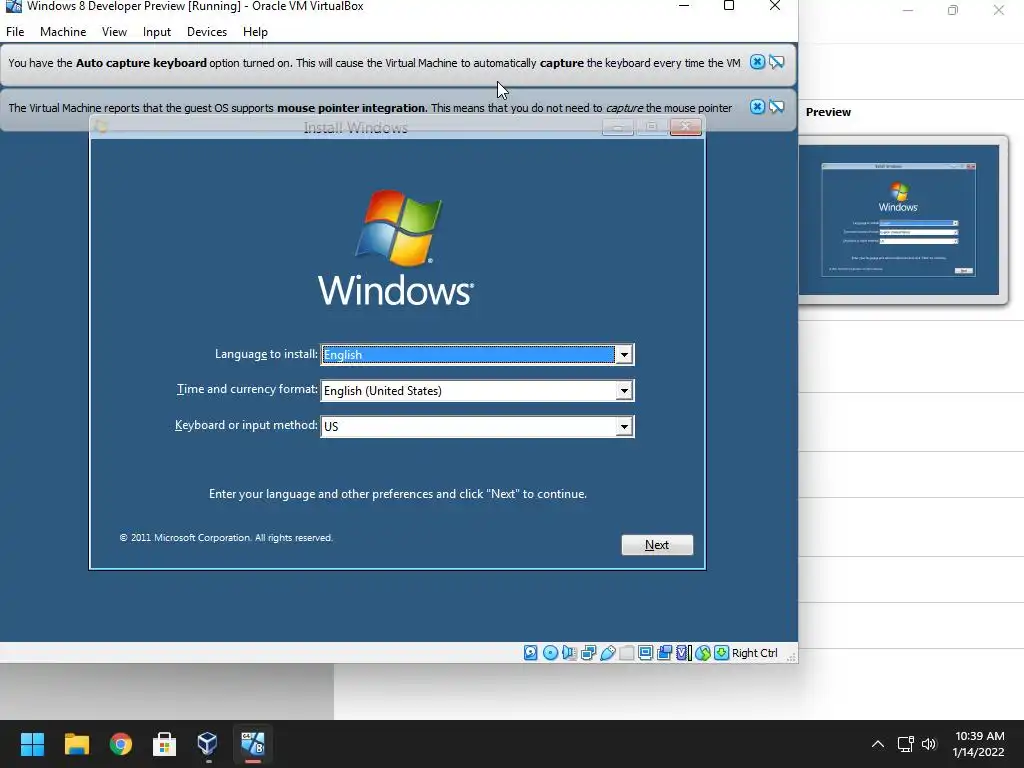This screenshot has width=1024, height=768.
Task: Open Microsoft Store from the taskbar
Action: click(165, 744)
